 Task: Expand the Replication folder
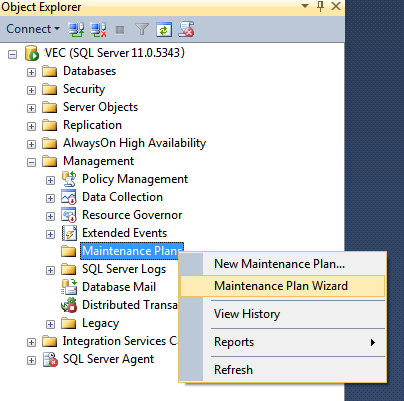click(x=31, y=126)
